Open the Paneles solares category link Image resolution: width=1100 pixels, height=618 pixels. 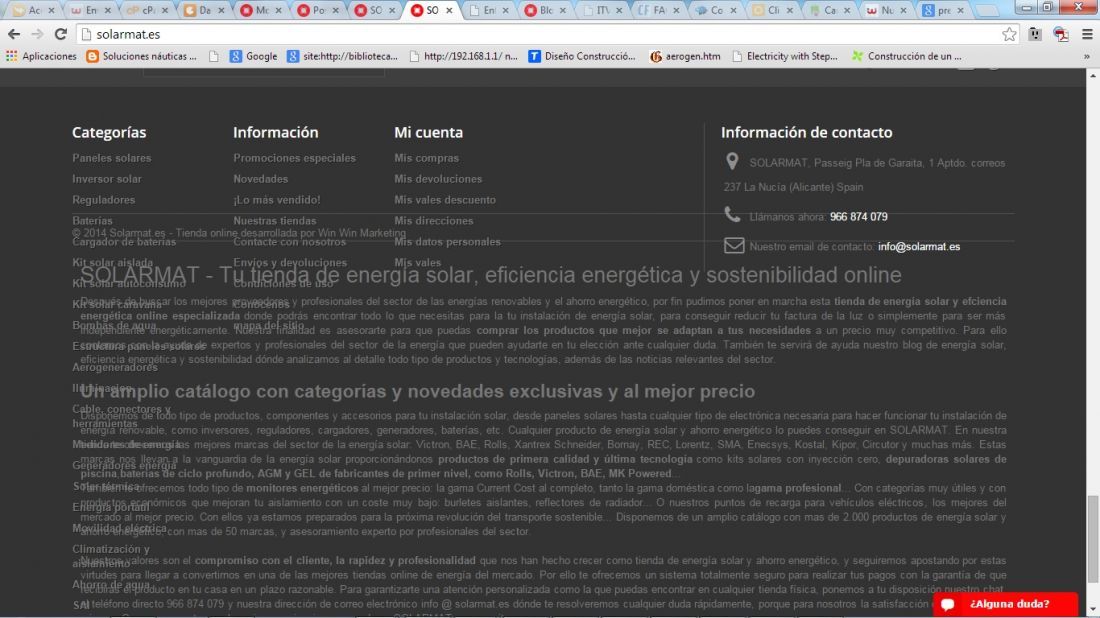click(112, 159)
